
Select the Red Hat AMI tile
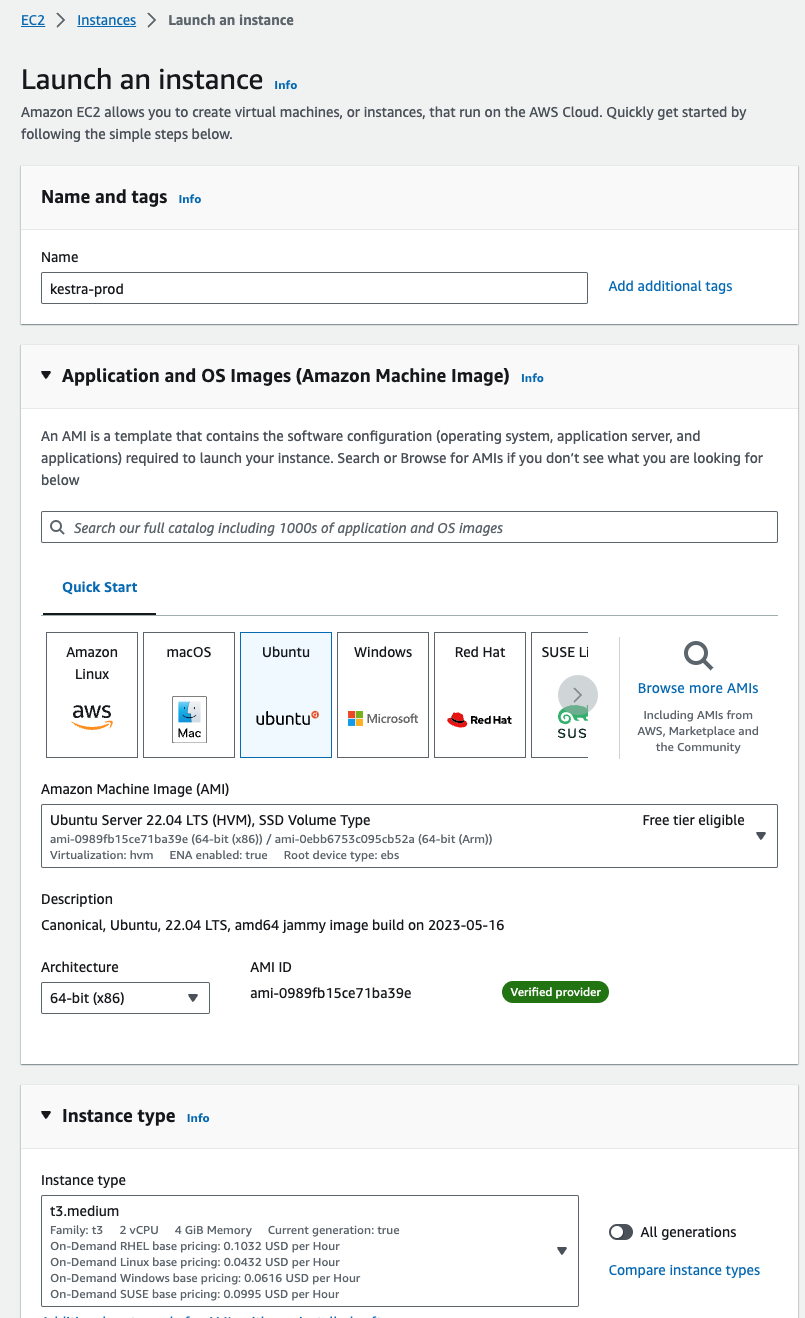point(480,694)
